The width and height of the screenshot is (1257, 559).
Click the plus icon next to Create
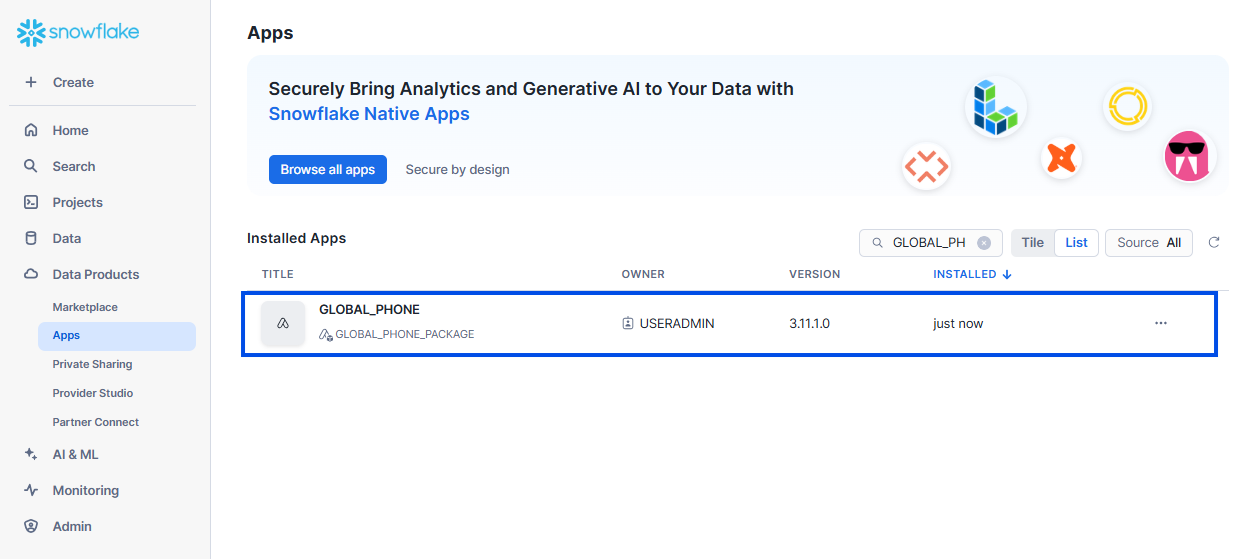(x=31, y=82)
